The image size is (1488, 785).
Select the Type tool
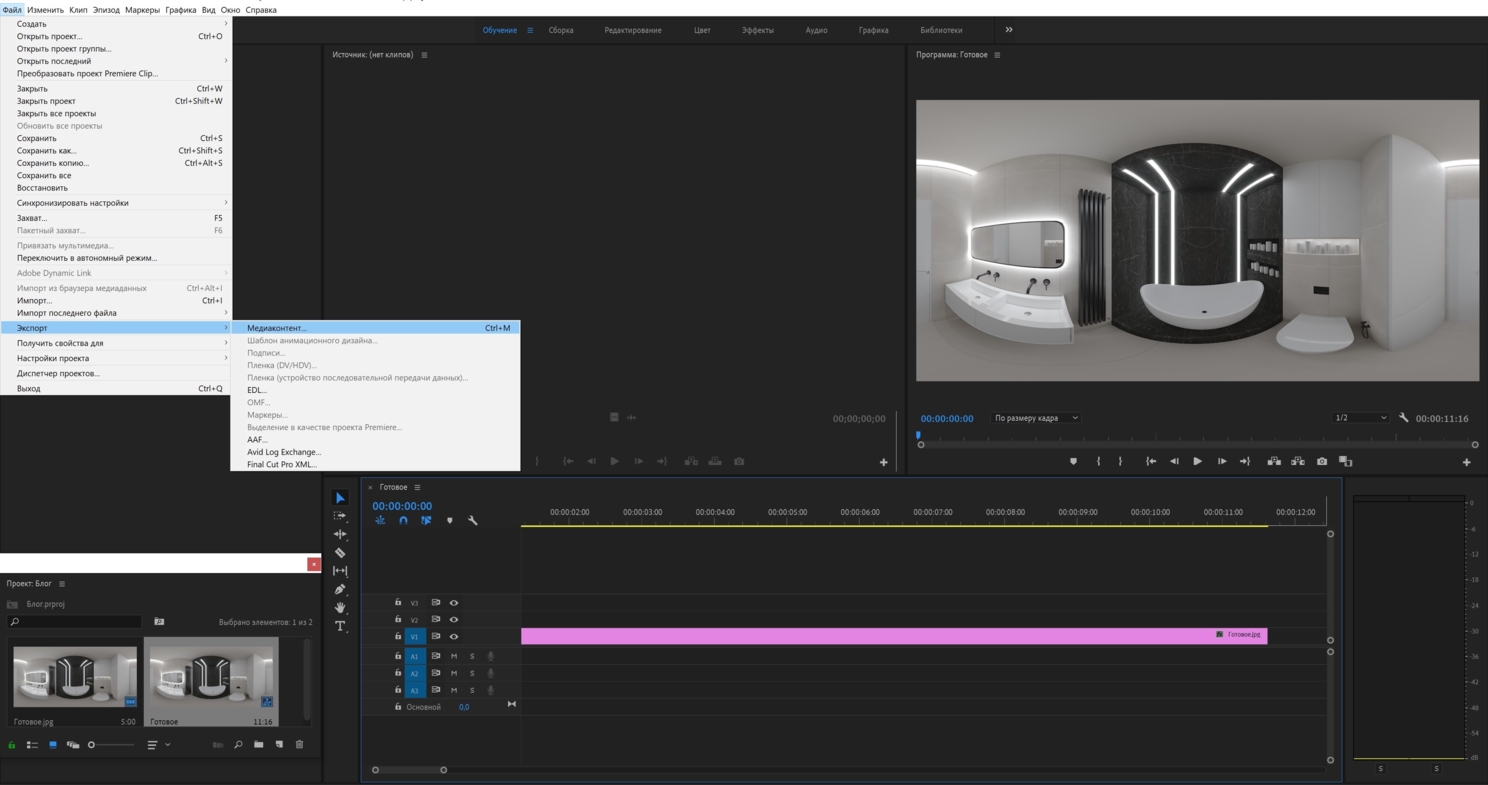(x=340, y=626)
